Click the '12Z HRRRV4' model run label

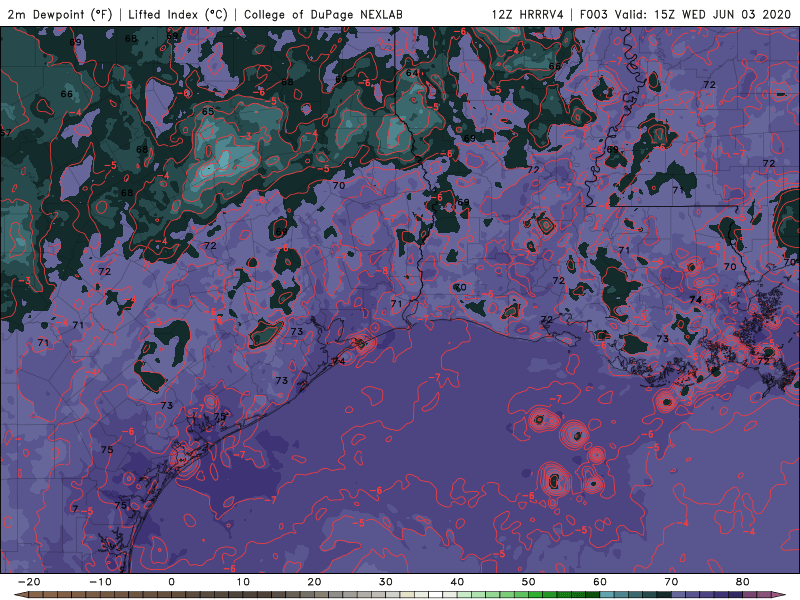(x=528, y=14)
